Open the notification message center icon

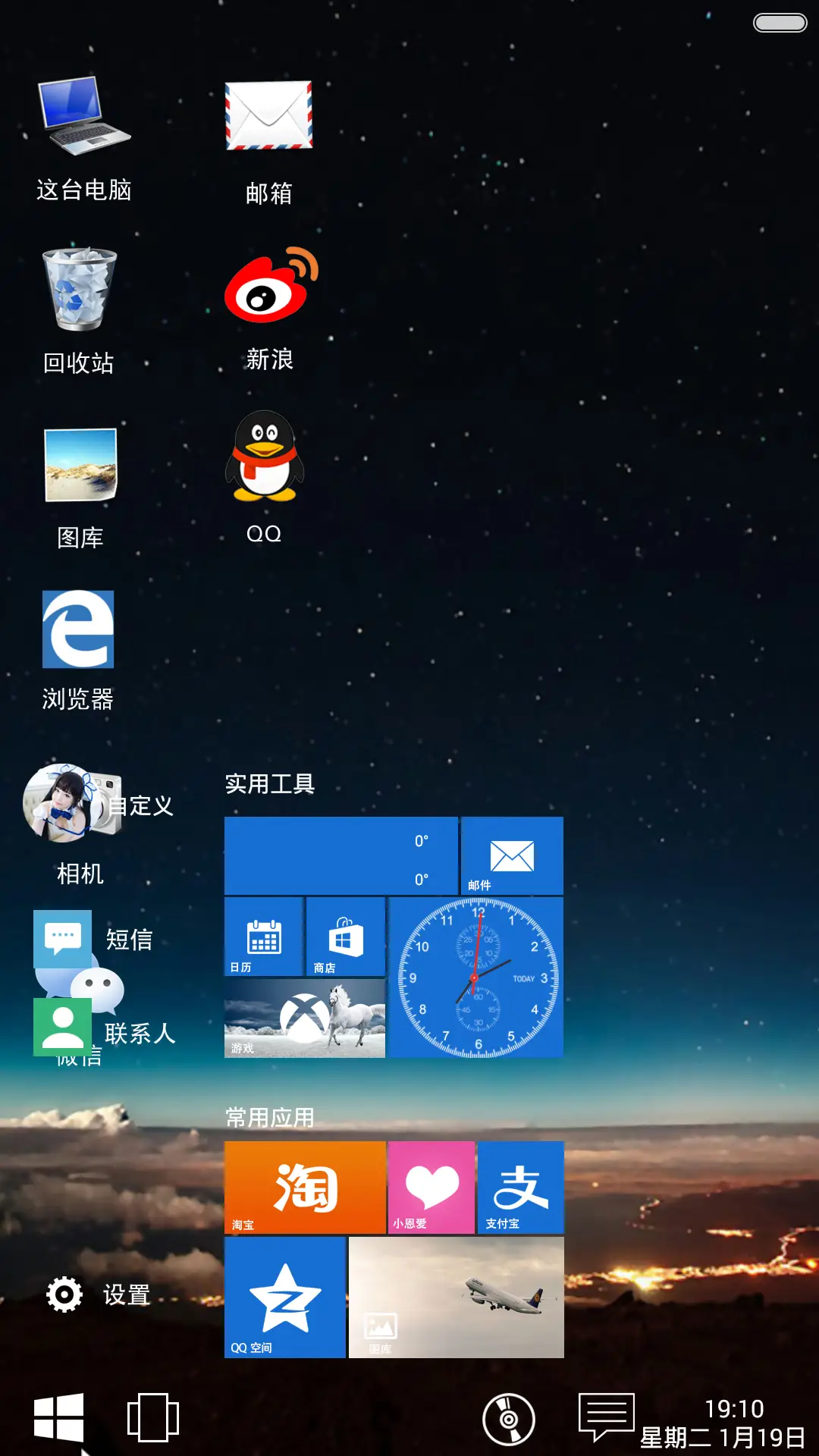(x=606, y=1416)
